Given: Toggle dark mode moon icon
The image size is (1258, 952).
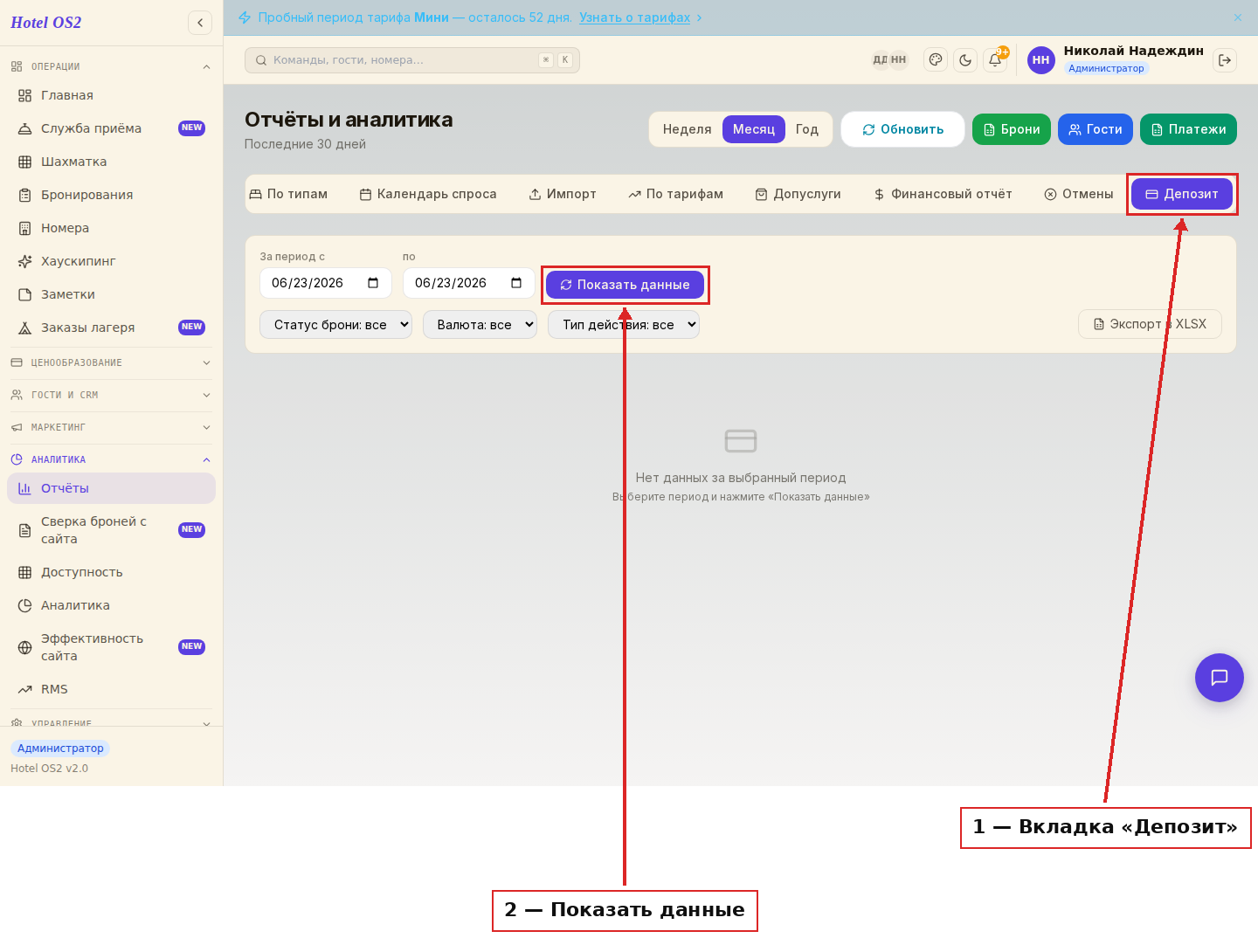Looking at the screenshot, I should pyautogui.click(x=965, y=60).
